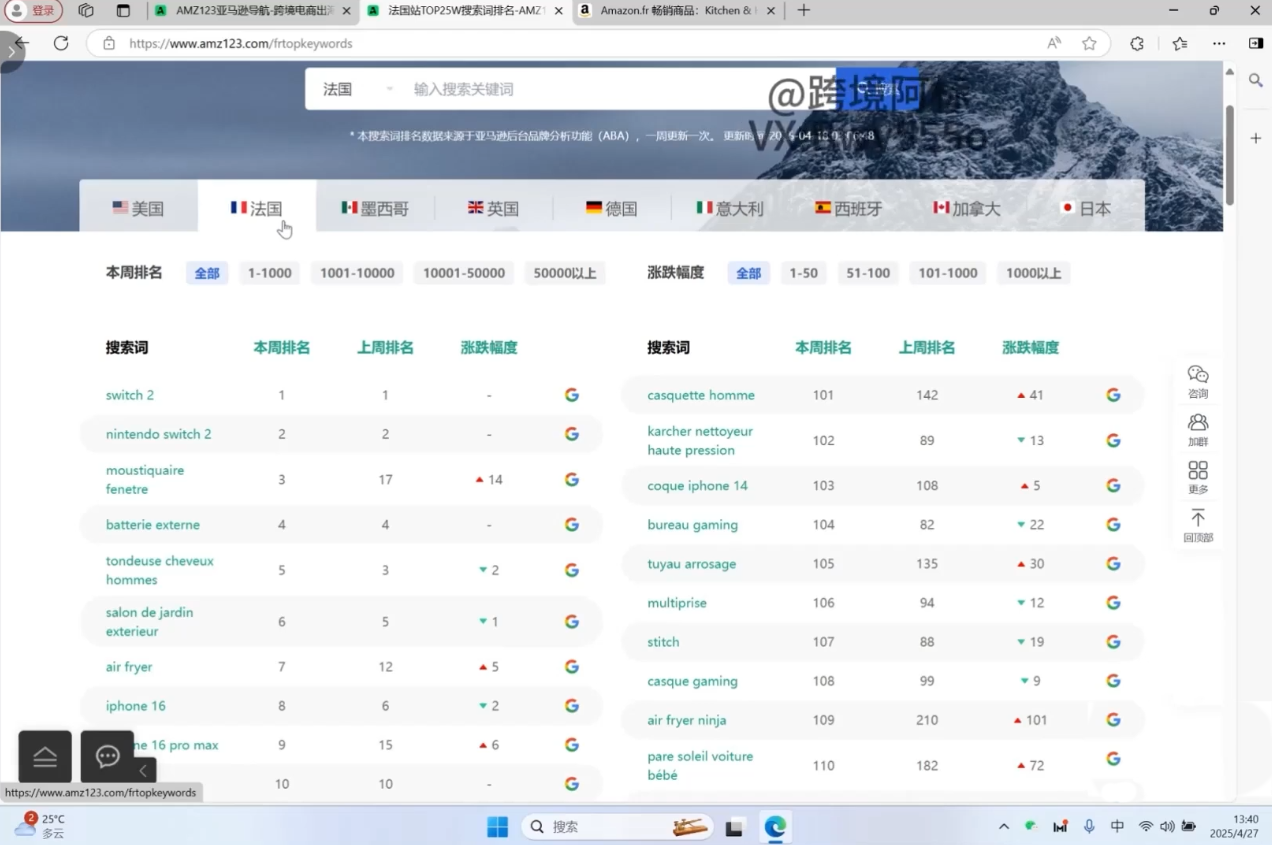This screenshot has width=1272, height=845.
Task: Click Google icon beside casquette homme
Action: 1113,395
